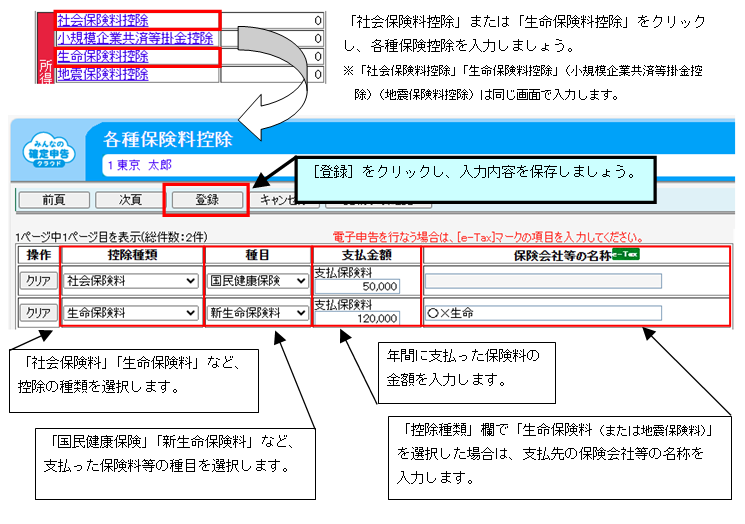Click the empty insurer name field
The image size is (745, 524).
point(543,281)
